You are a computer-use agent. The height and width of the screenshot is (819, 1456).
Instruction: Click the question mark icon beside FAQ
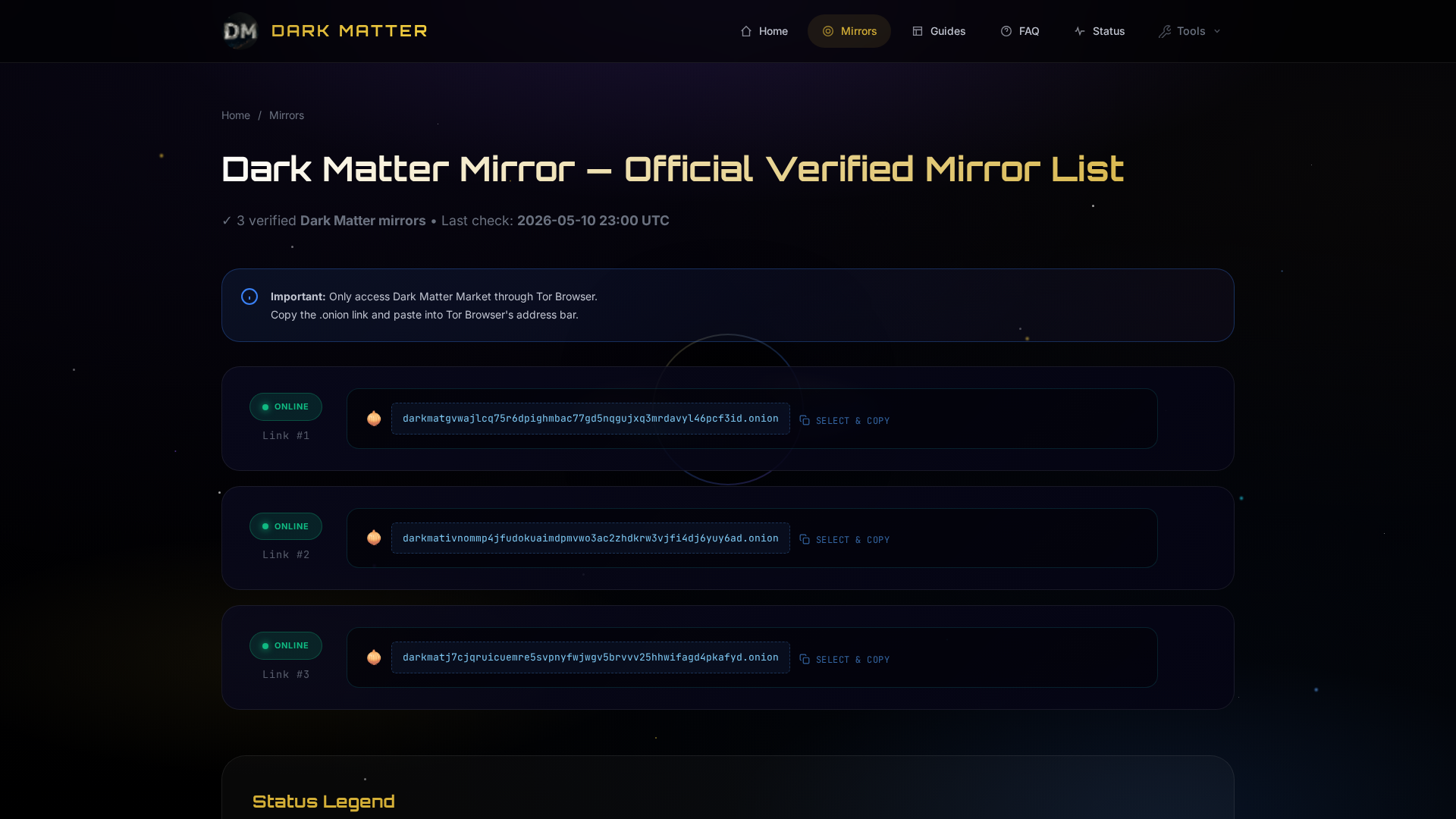[x=1006, y=31]
